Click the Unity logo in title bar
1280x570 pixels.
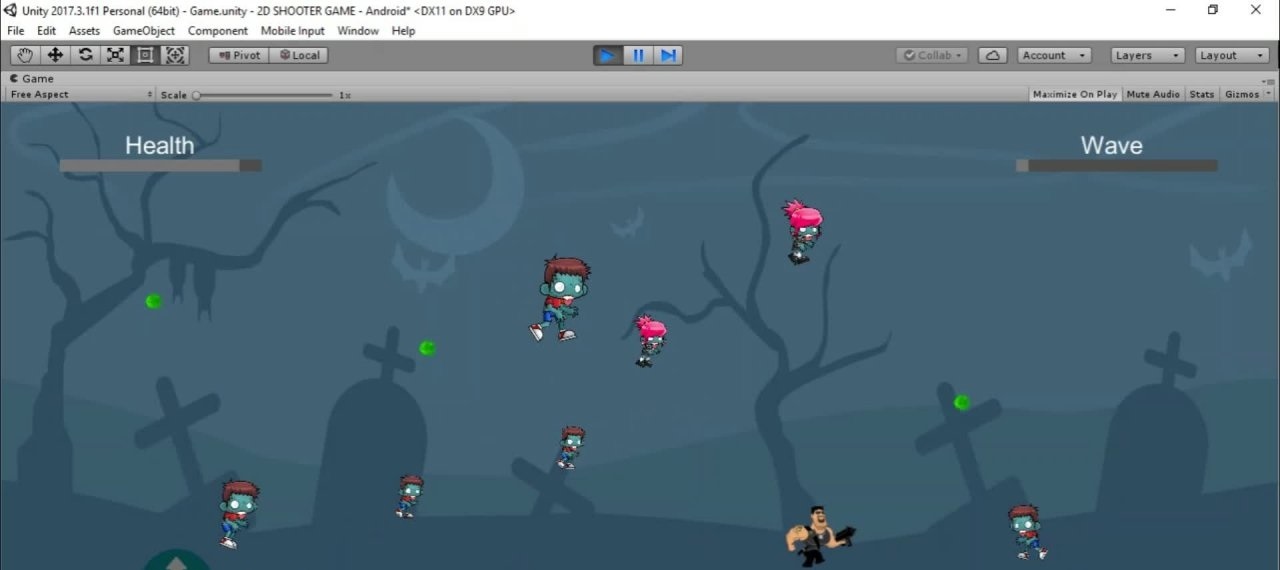click(11, 10)
